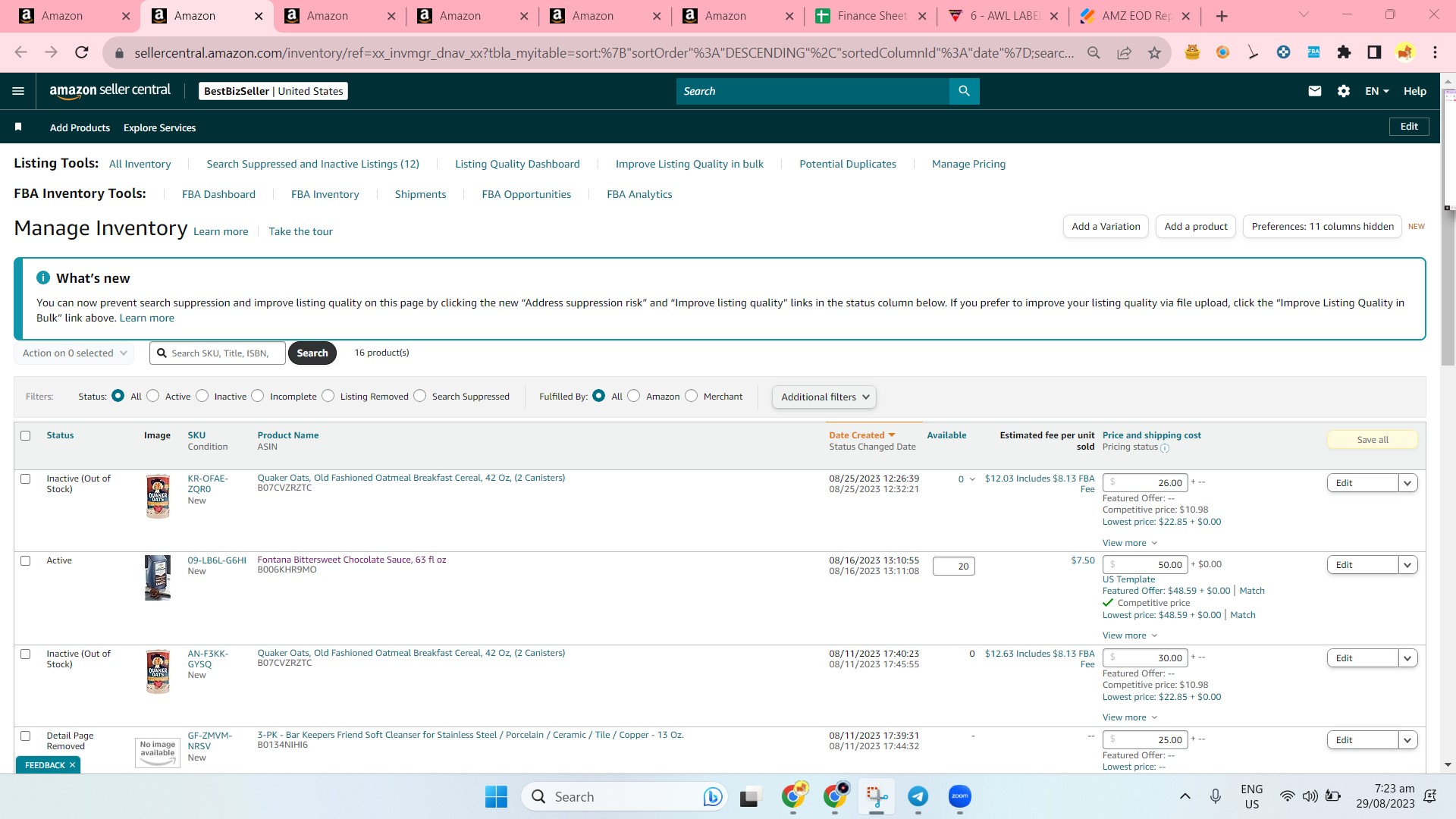Screen dimensions: 1456x819
Task: Open the Chrome three-dot menu
Action: 1435,52
